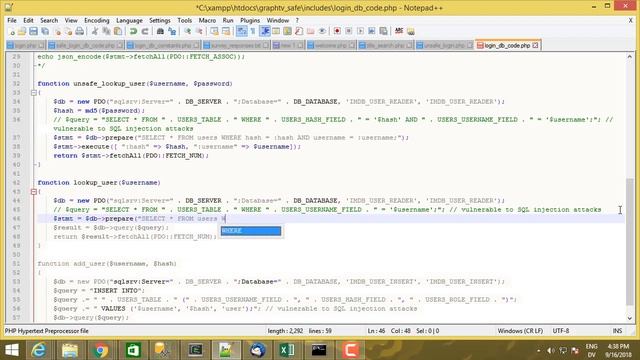This screenshot has height=360, width=640.
Task: Close the current document via the Close toolbar icon
Action: 58,31
